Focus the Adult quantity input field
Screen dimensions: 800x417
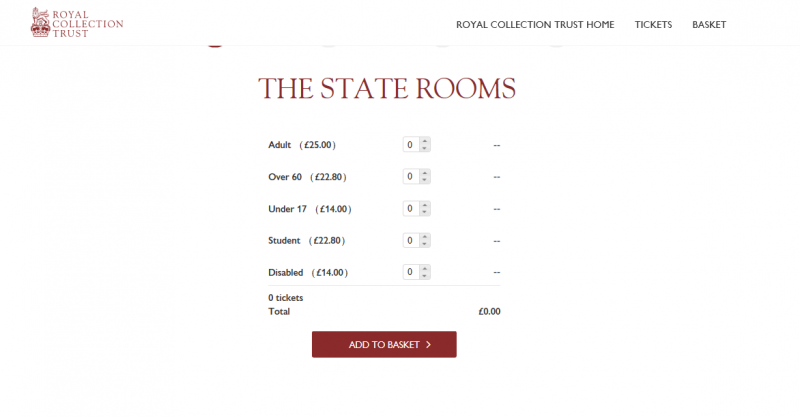coord(410,145)
